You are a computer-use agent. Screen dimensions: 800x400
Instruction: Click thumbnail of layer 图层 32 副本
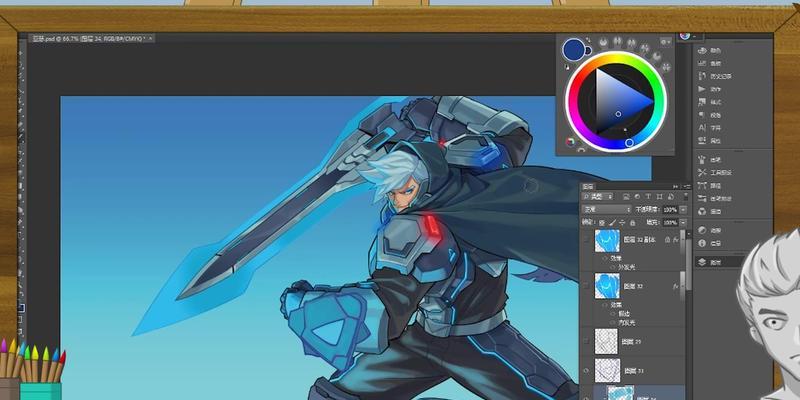(x=607, y=240)
